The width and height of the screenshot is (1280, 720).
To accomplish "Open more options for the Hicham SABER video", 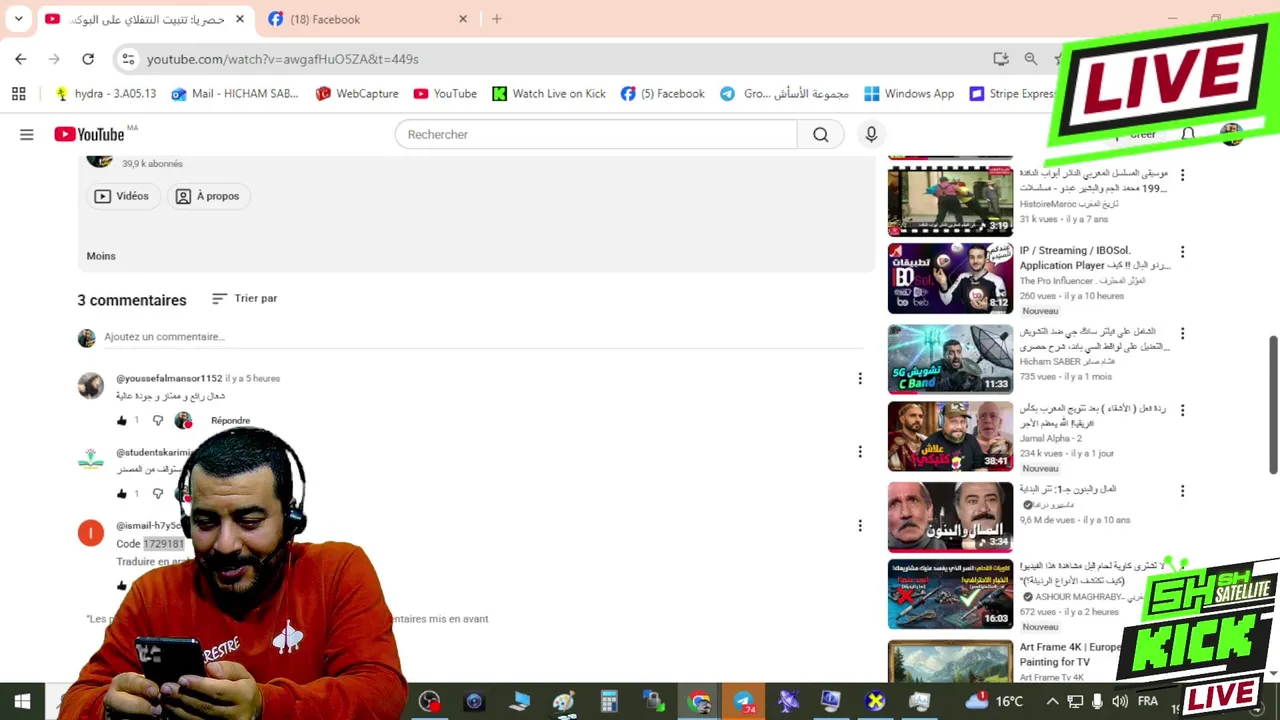I will coord(1182,333).
